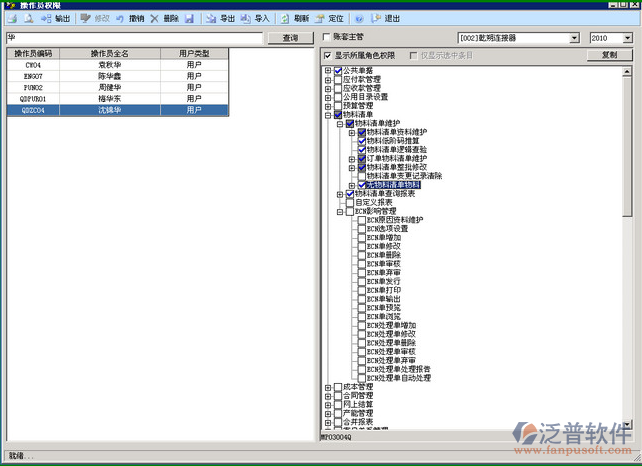Click the 用户类型 column header
Image resolution: width=642 pixels, height=466 pixels.
click(194, 53)
